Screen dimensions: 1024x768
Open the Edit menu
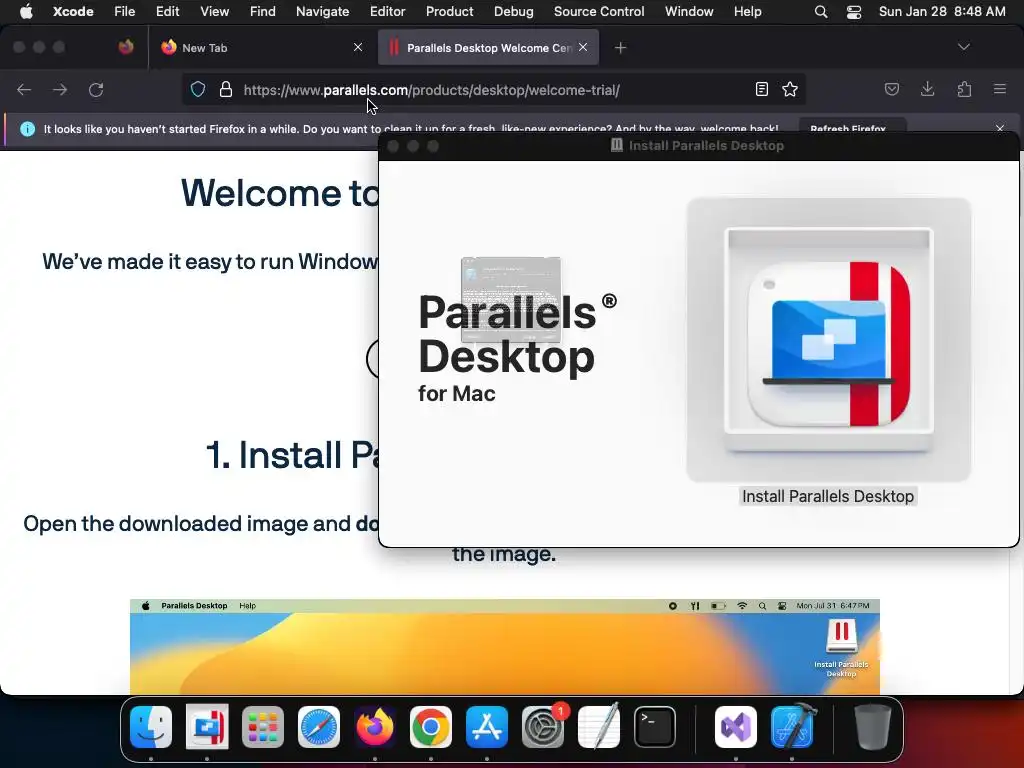[x=167, y=12]
